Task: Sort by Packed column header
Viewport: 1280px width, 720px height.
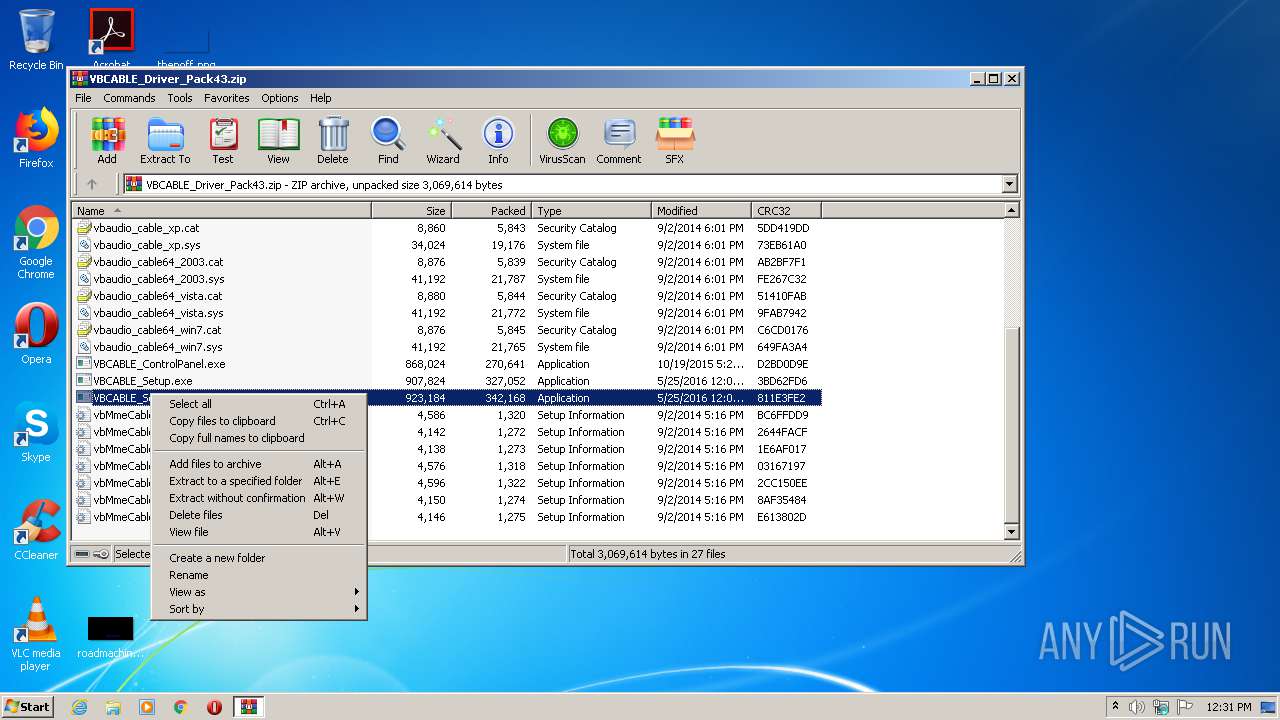Action: pyautogui.click(x=492, y=211)
